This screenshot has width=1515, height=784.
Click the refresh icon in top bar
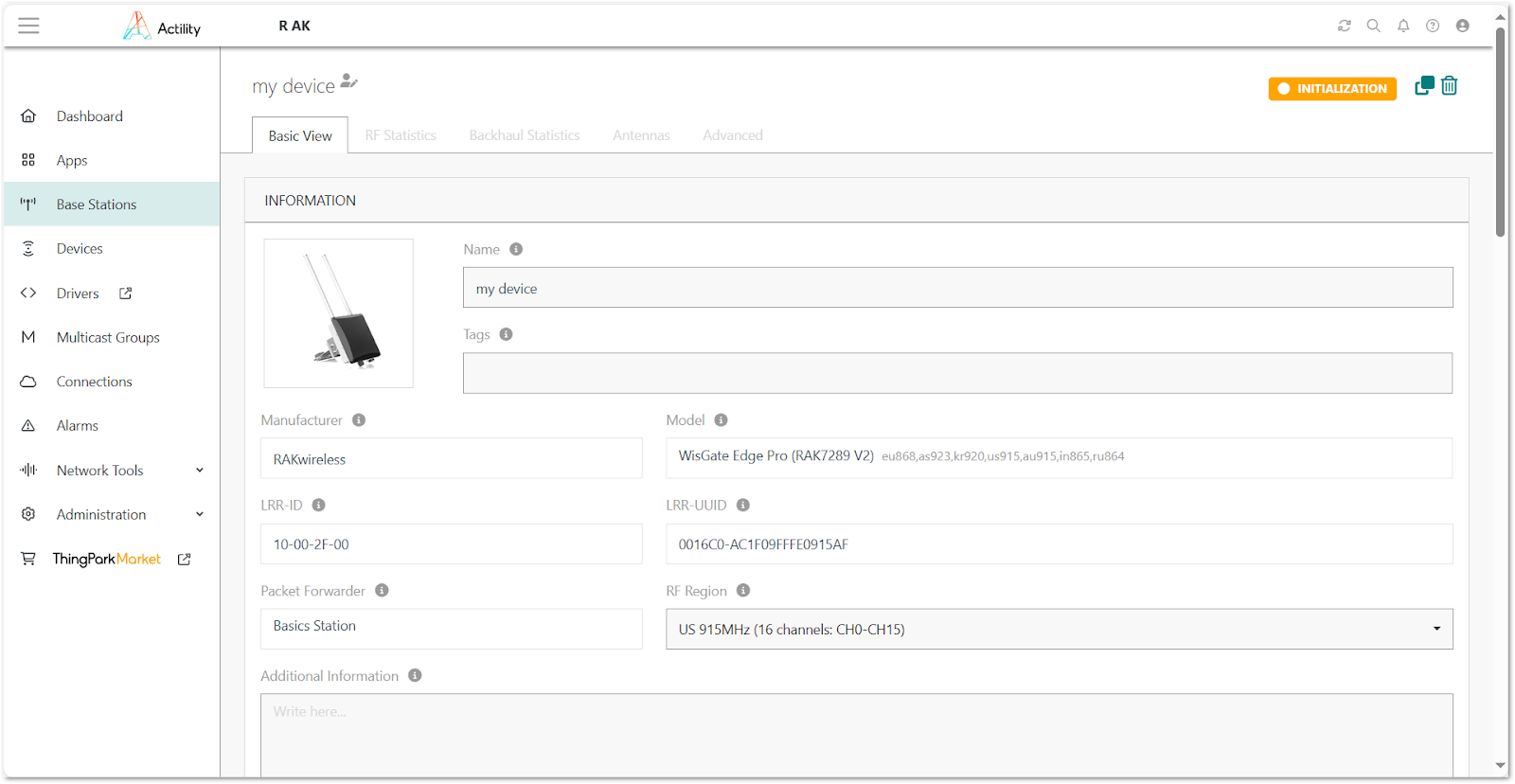coord(1344,26)
